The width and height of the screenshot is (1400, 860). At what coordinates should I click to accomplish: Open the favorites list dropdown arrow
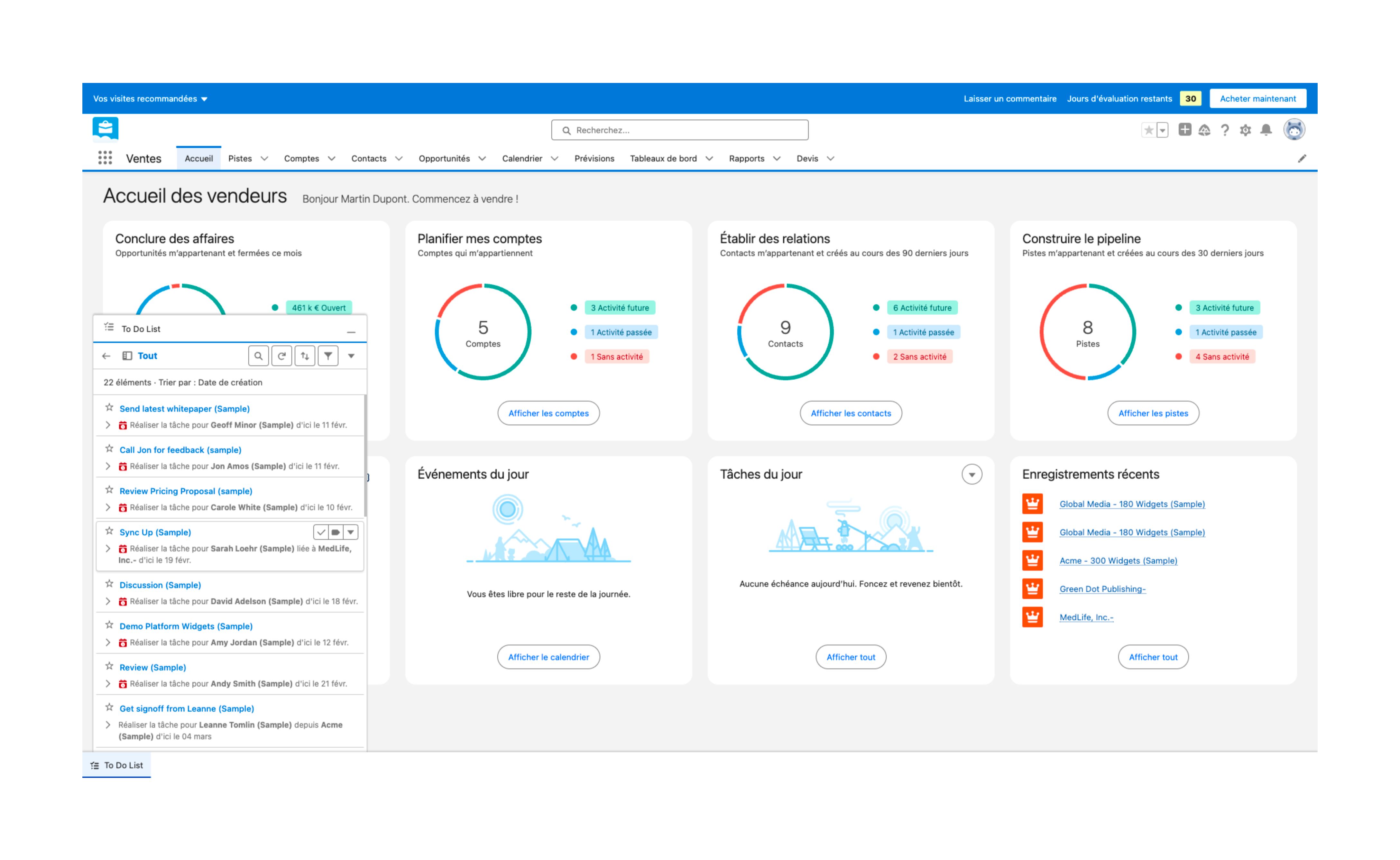pyautogui.click(x=1162, y=130)
